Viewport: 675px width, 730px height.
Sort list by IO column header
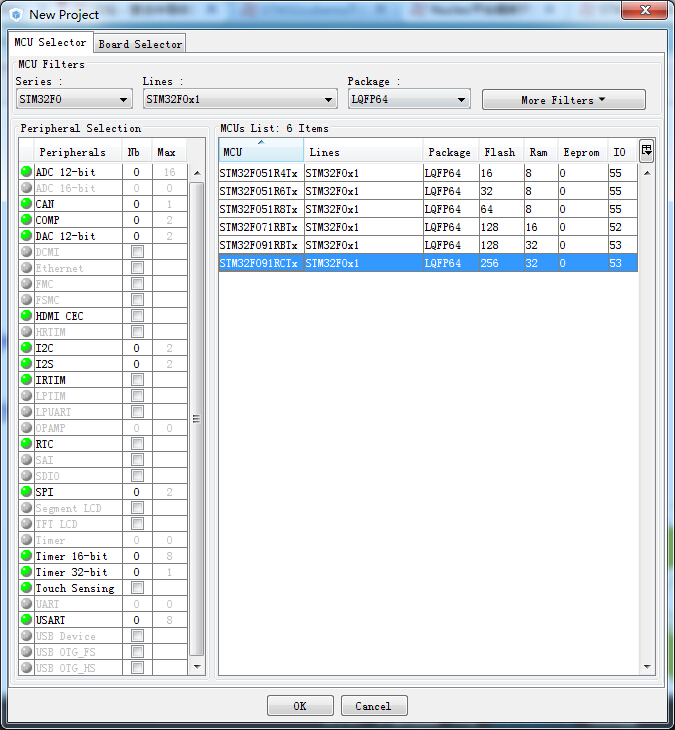(x=622, y=152)
